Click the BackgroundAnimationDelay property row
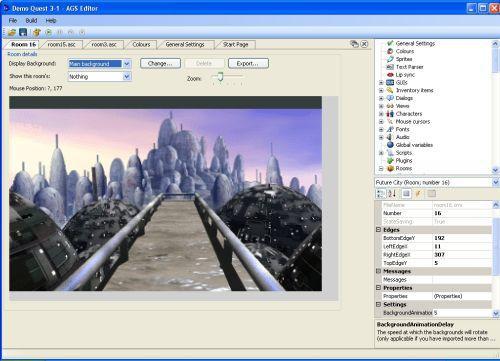Screen dimensions: 500x361 click(437, 313)
